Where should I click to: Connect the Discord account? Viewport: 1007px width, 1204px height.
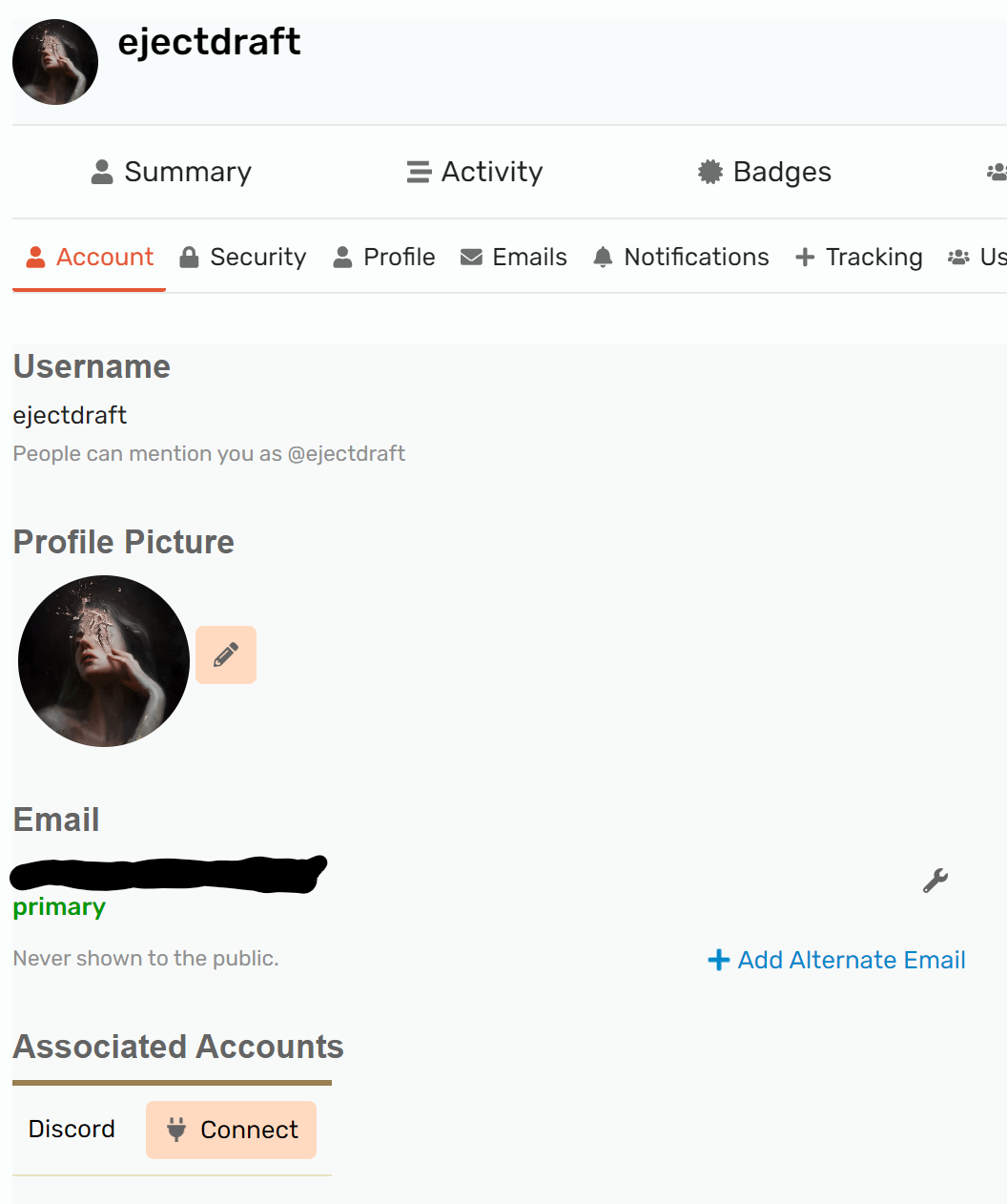pos(232,1130)
